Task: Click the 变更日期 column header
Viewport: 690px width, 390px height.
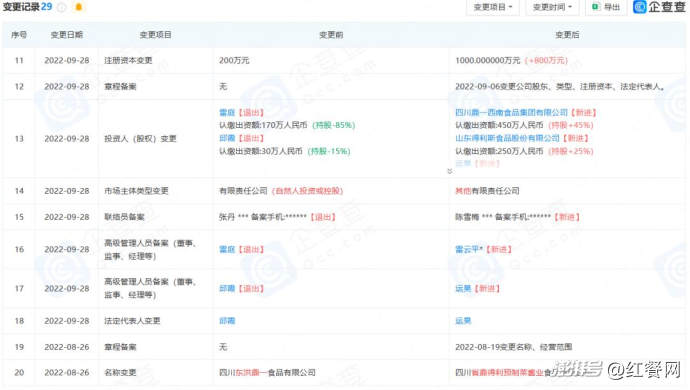Action: pyautogui.click(x=66, y=35)
